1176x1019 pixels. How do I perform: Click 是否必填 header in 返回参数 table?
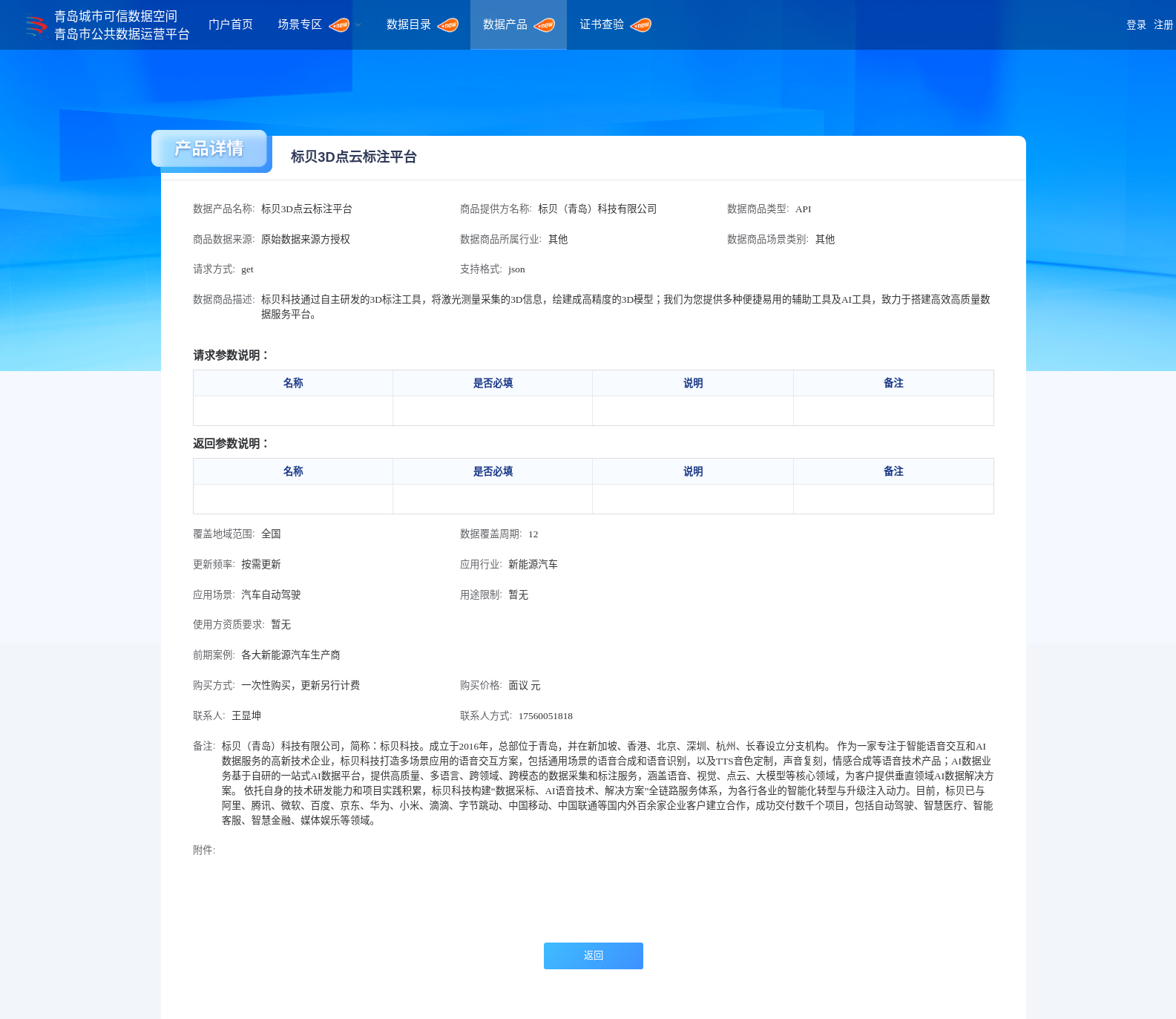pyautogui.click(x=493, y=471)
